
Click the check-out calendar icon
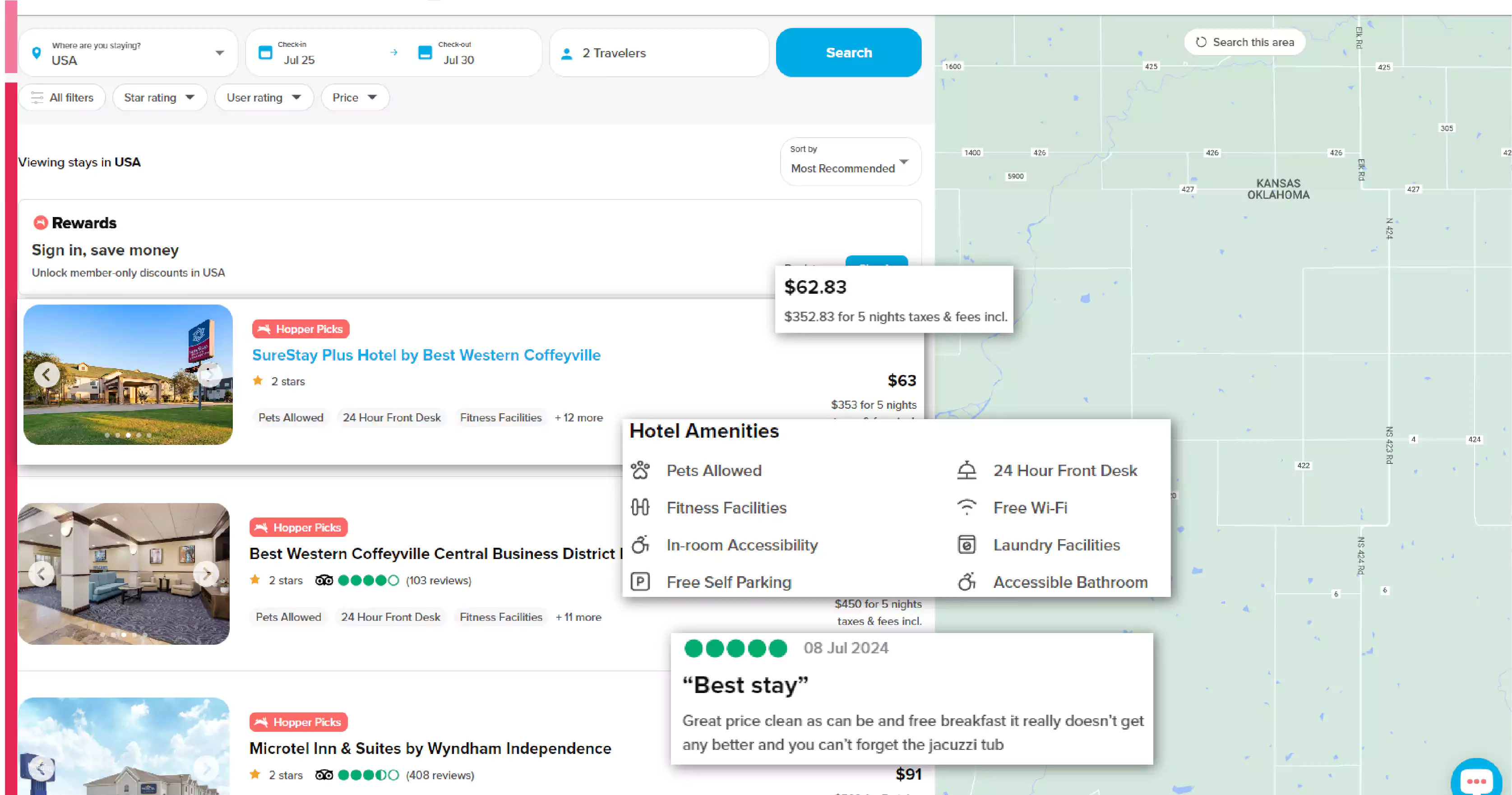[425, 53]
